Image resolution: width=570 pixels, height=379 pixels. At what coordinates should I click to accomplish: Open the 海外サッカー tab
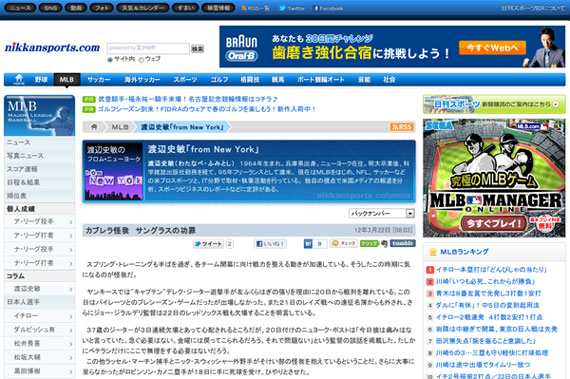click(142, 80)
